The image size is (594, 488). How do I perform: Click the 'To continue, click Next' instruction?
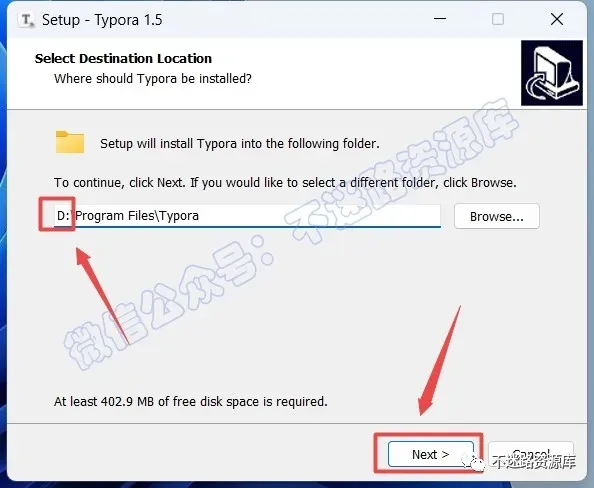pyautogui.click(x=285, y=183)
